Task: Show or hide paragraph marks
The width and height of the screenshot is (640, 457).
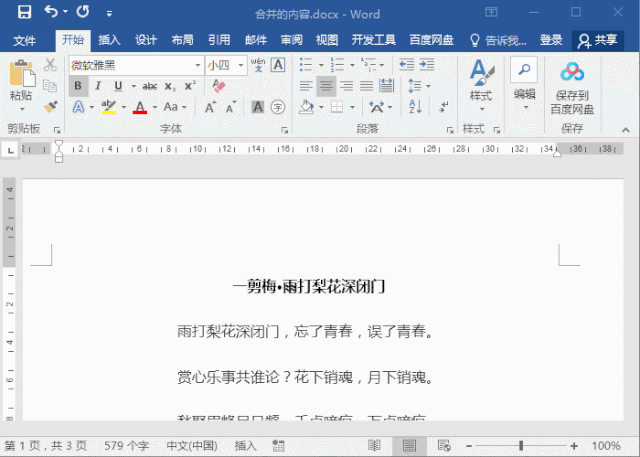Action: pos(444,107)
